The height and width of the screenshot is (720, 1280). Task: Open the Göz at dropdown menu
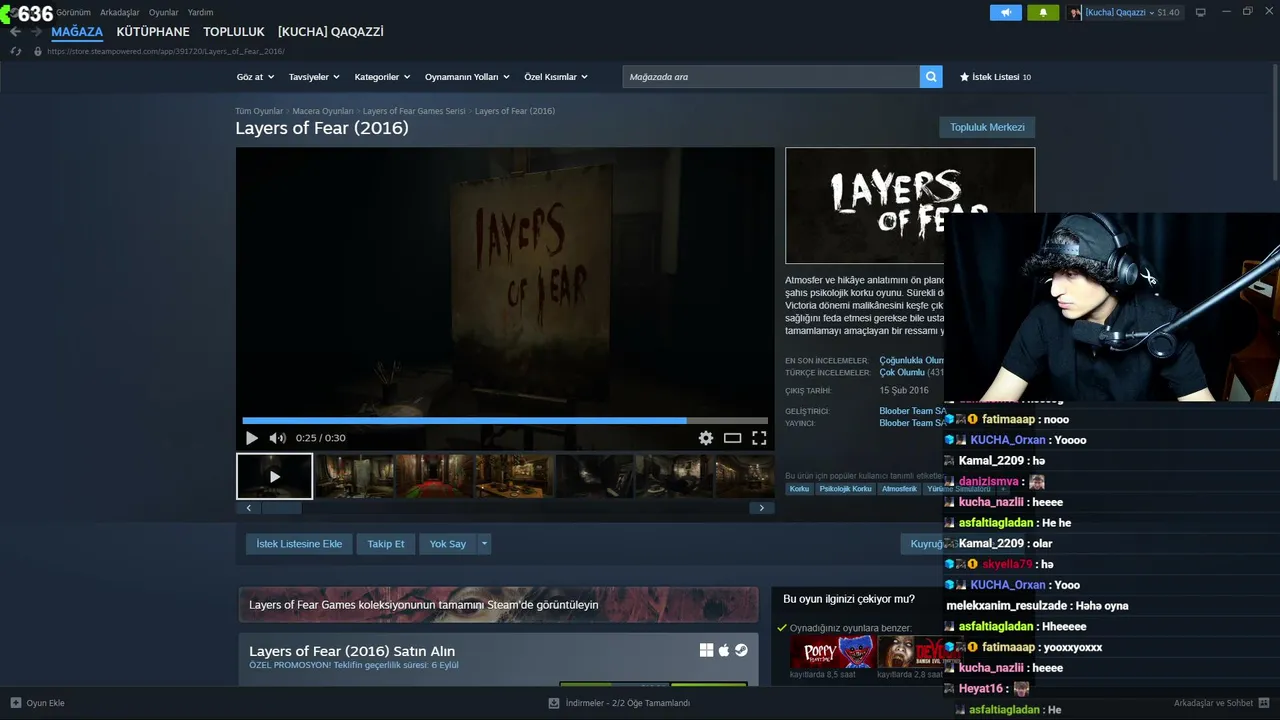tap(254, 77)
